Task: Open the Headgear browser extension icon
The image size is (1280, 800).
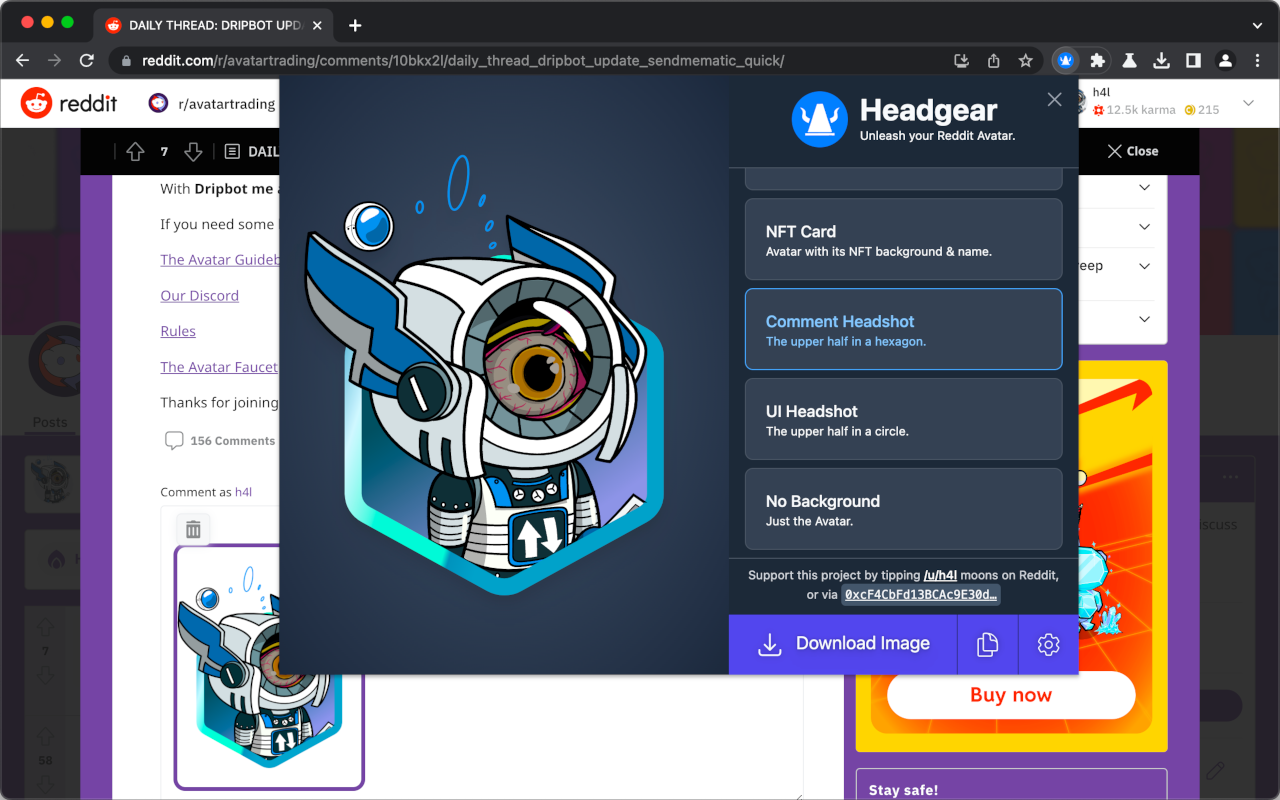Action: pyautogui.click(x=1065, y=60)
